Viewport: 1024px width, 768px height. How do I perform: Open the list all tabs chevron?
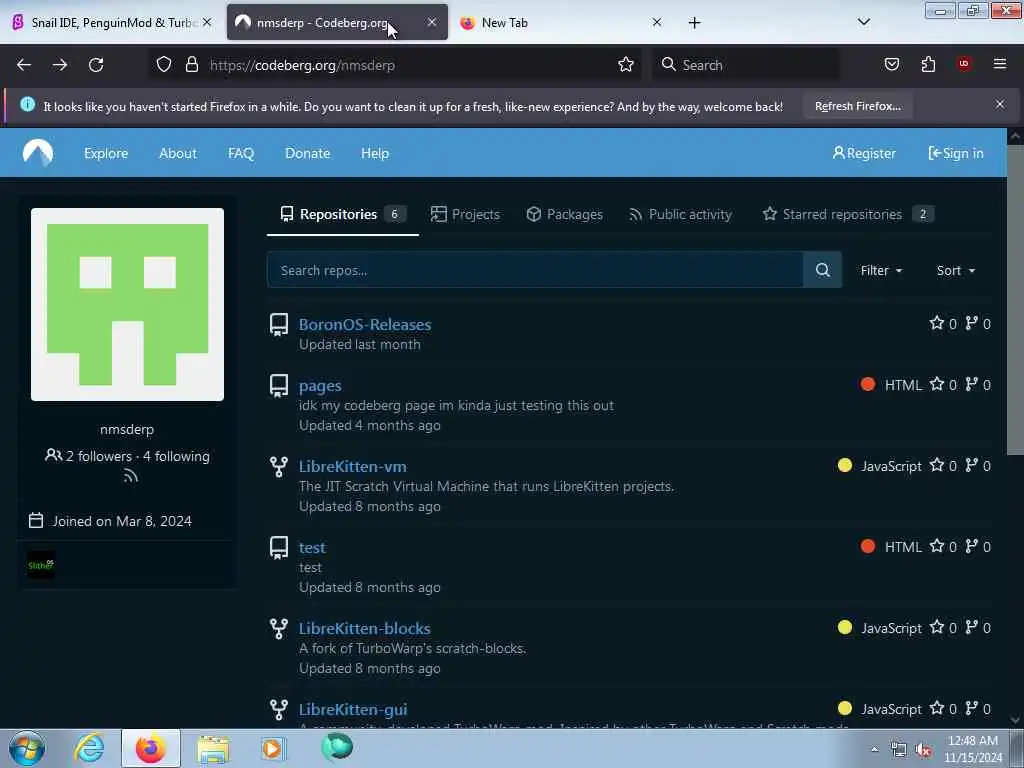tap(863, 22)
